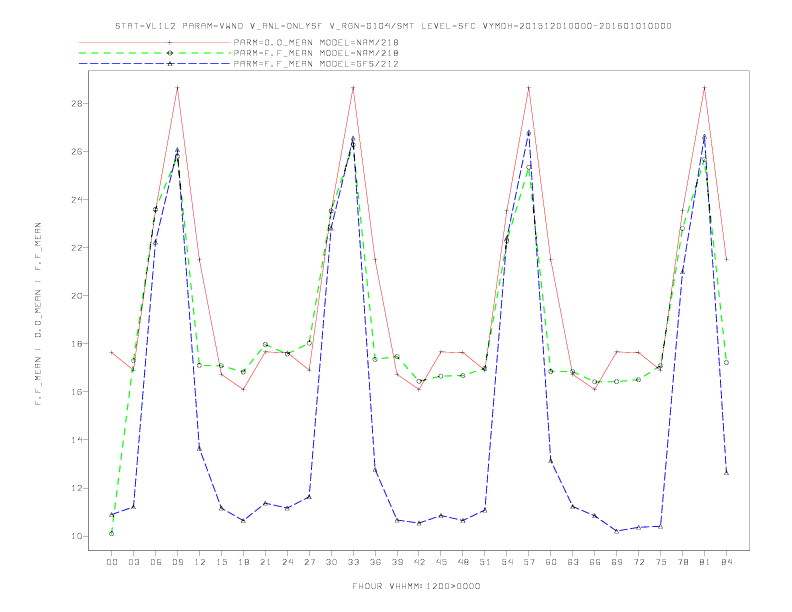Click blue triangle marker at hour 69
The image size is (792, 612).
coord(616,531)
